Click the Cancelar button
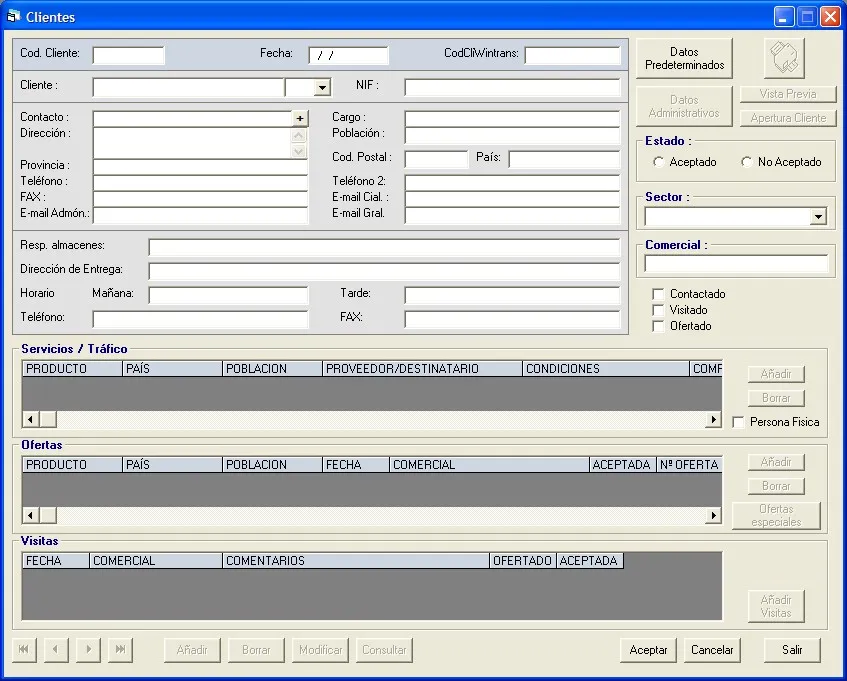Screen dimensions: 847x681 pyautogui.click(x=712, y=650)
